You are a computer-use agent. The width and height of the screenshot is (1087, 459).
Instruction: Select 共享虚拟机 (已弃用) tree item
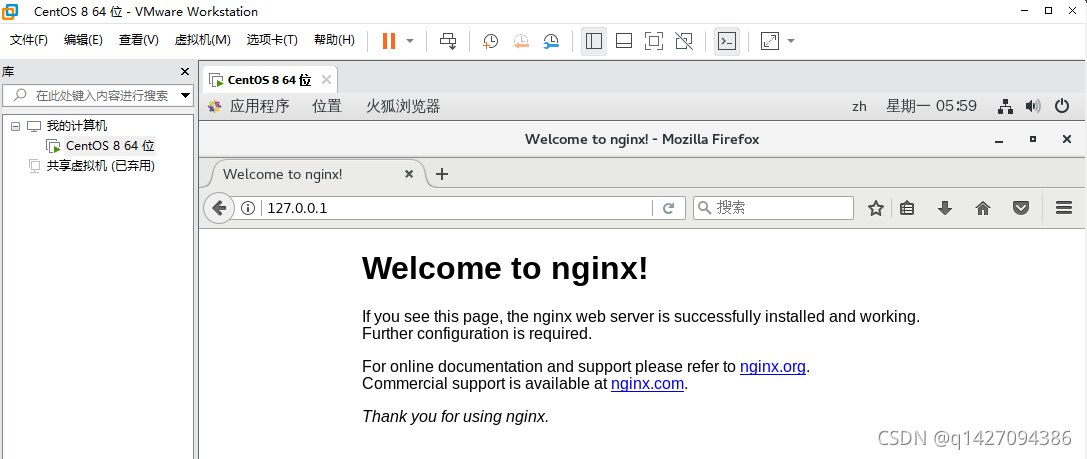pyautogui.click(x=101, y=166)
